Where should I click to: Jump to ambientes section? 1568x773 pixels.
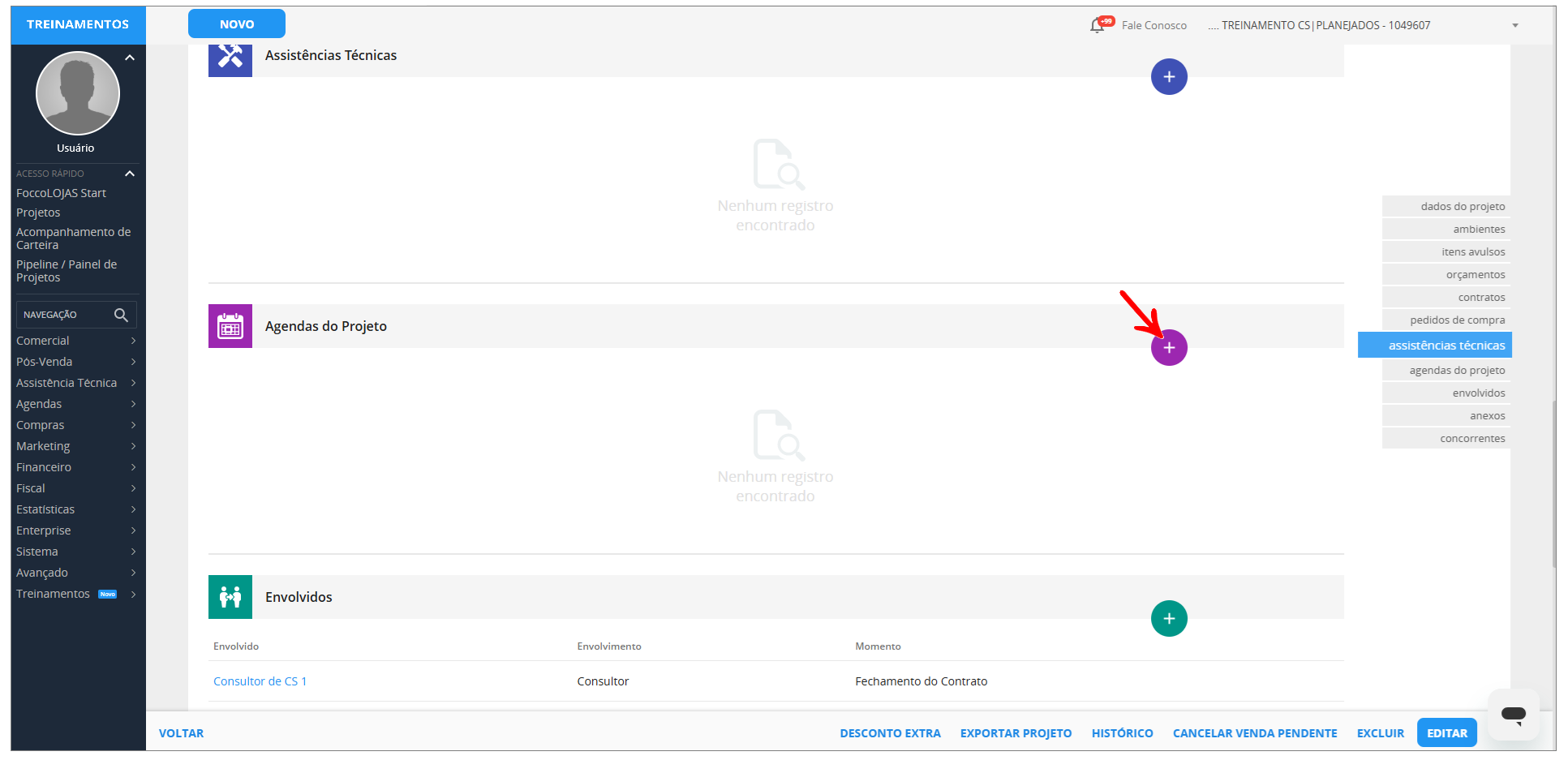tap(1446, 230)
